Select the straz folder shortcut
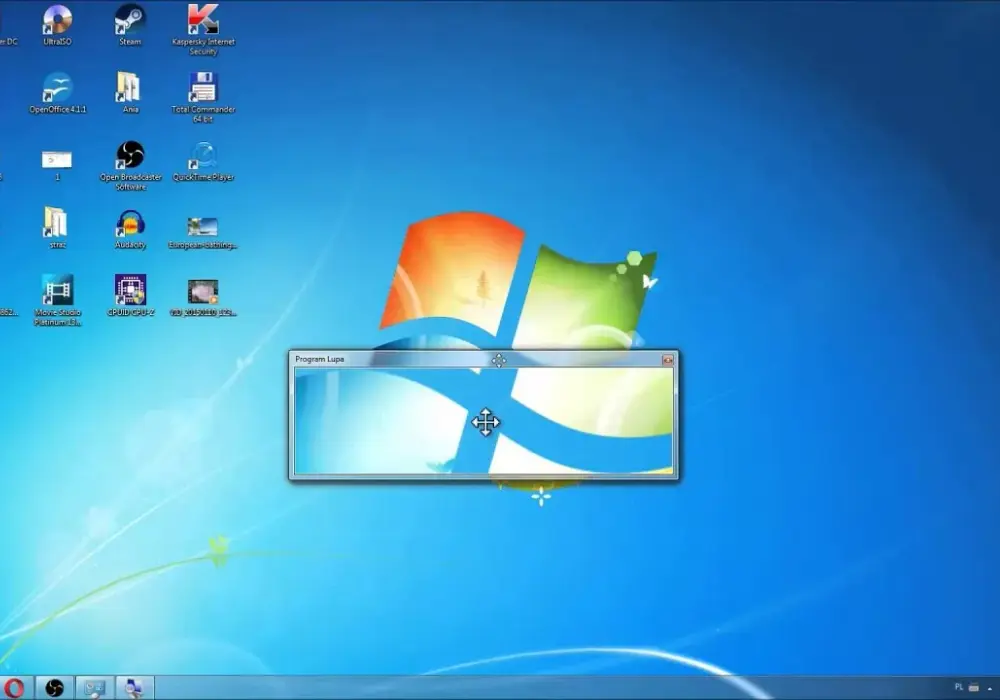 tap(57, 228)
